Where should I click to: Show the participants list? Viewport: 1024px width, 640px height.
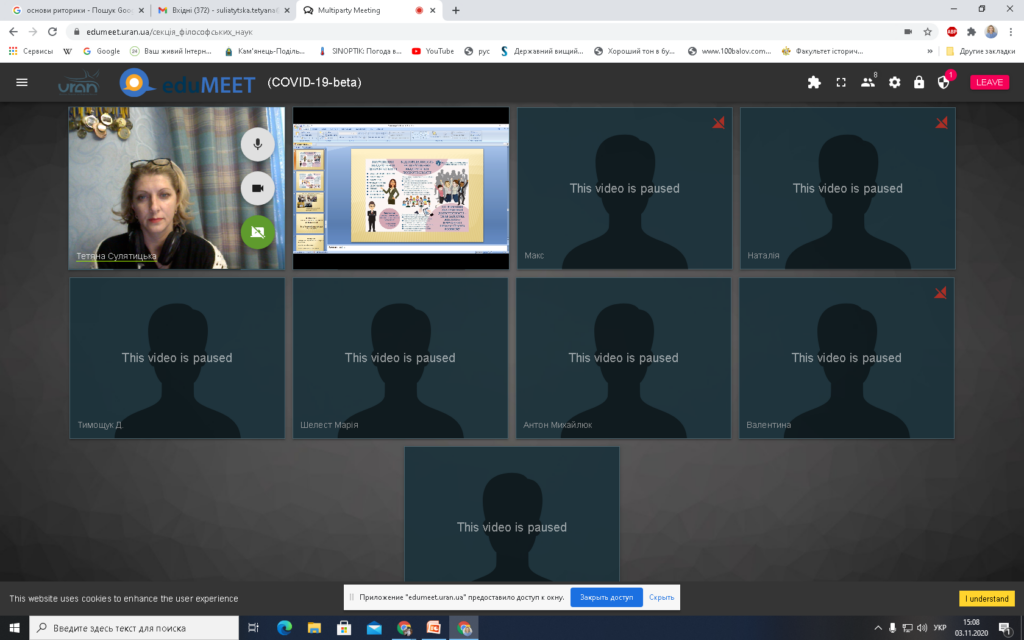pyautogui.click(x=867, y=82)
